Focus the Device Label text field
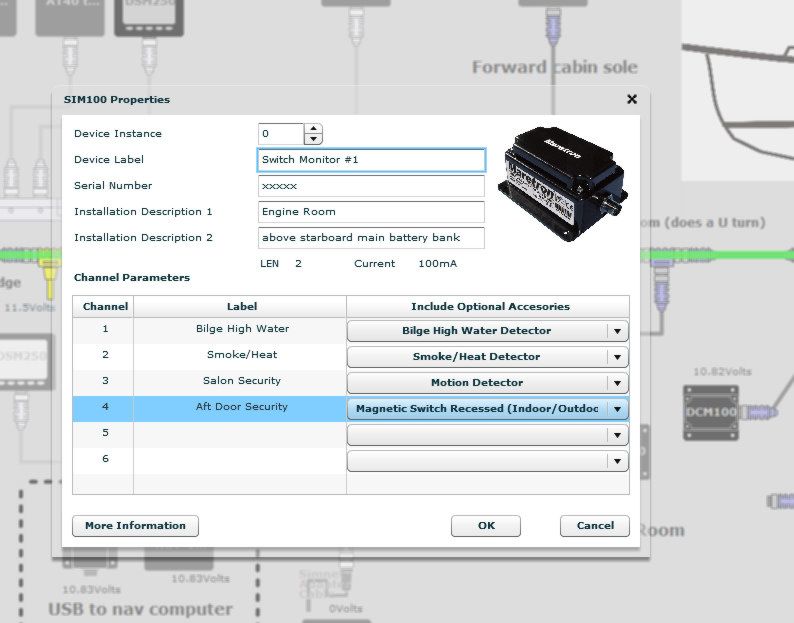Screen dimensions: 794x623 (x=371, y=160)
